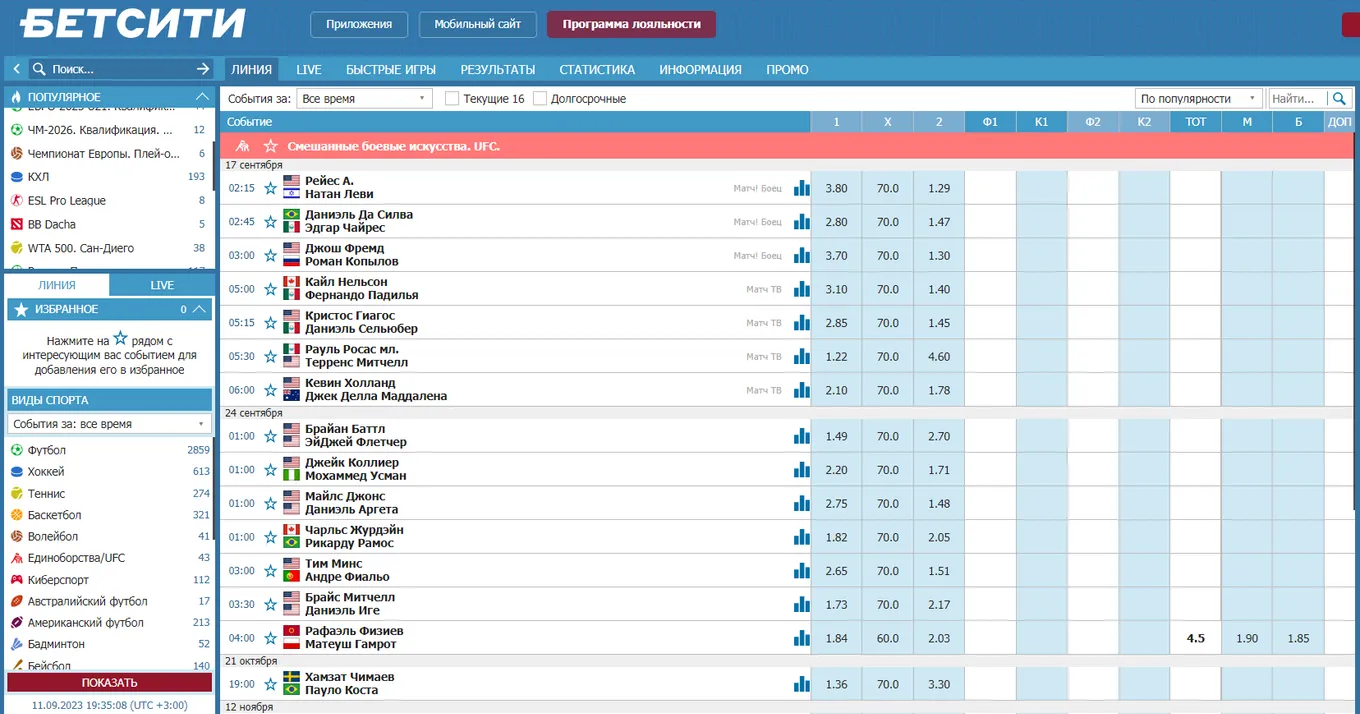Click the fighter icon in UFC red header
The width and height of the screenshot is (1360, 714).
[x=242, y=146]
